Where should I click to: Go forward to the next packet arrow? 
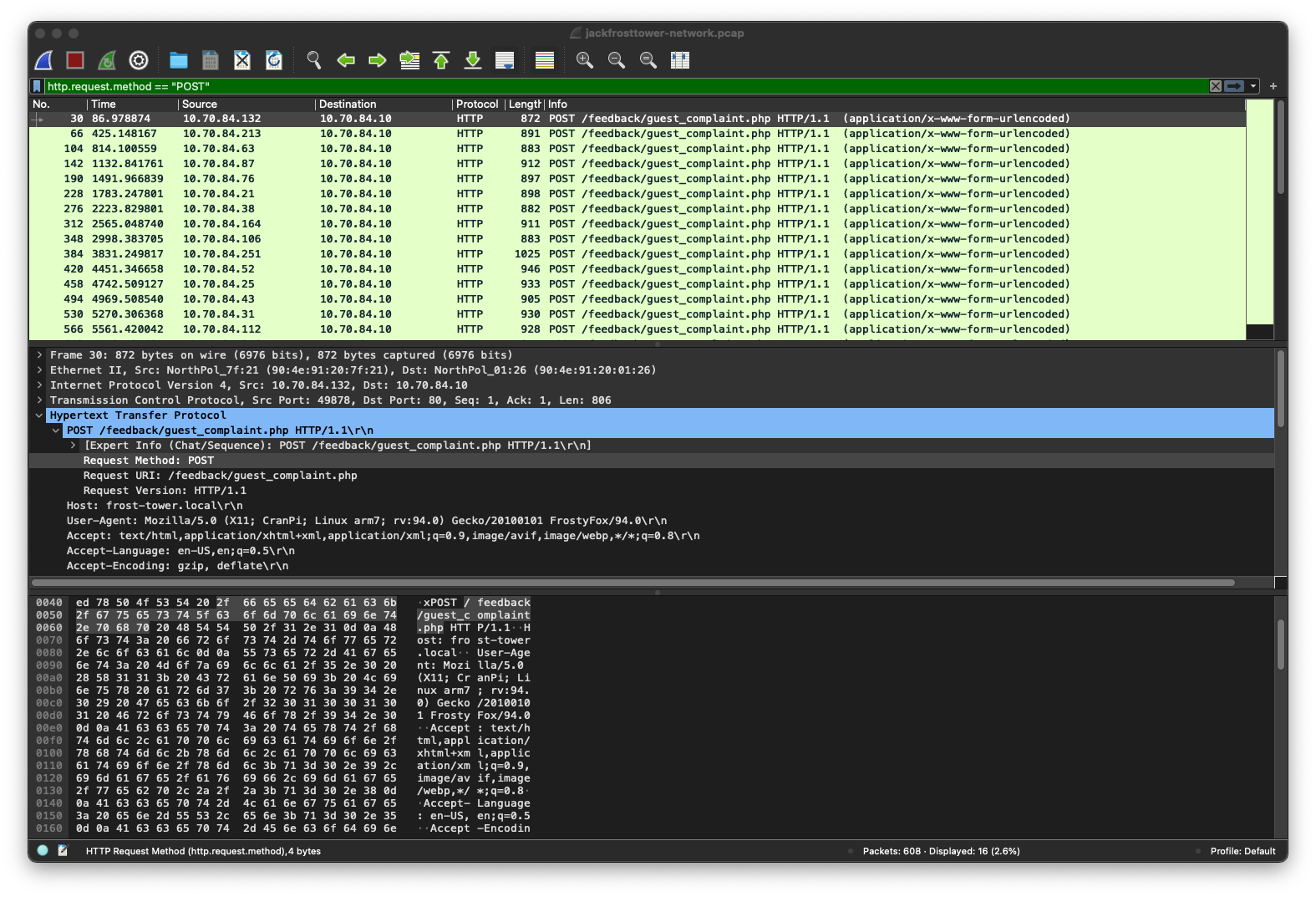coord(378,60)
